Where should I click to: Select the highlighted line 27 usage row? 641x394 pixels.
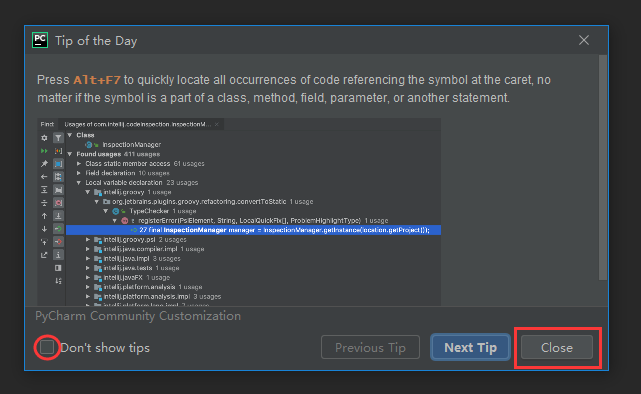tap(253, 230)
